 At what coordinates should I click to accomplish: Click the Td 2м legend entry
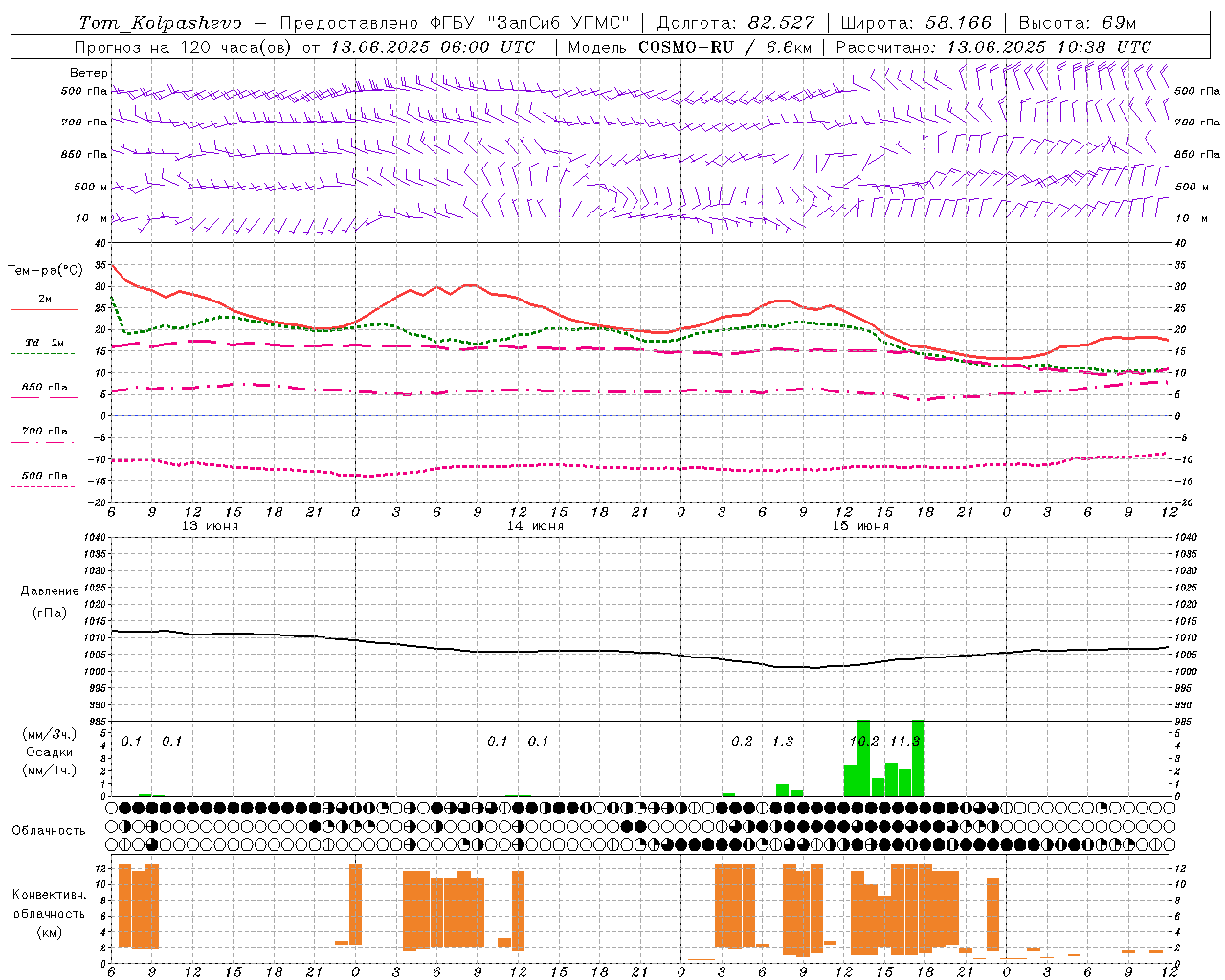tap(45, 343)
